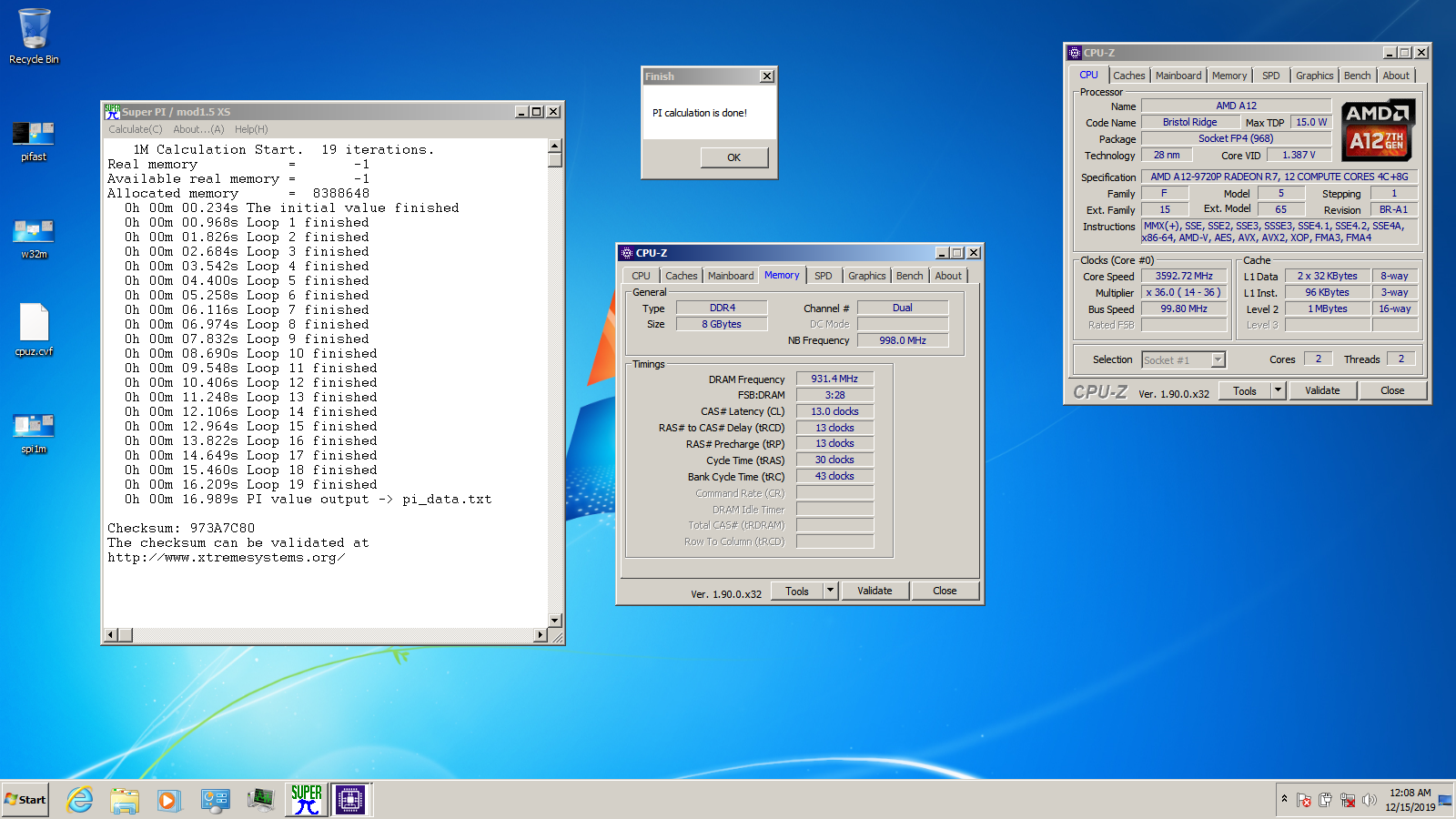Switch to Mainboard tab in CPU-Z Memory window
Image resolution: width=1456 pixels, height=819 pixels.
point(731,276)
